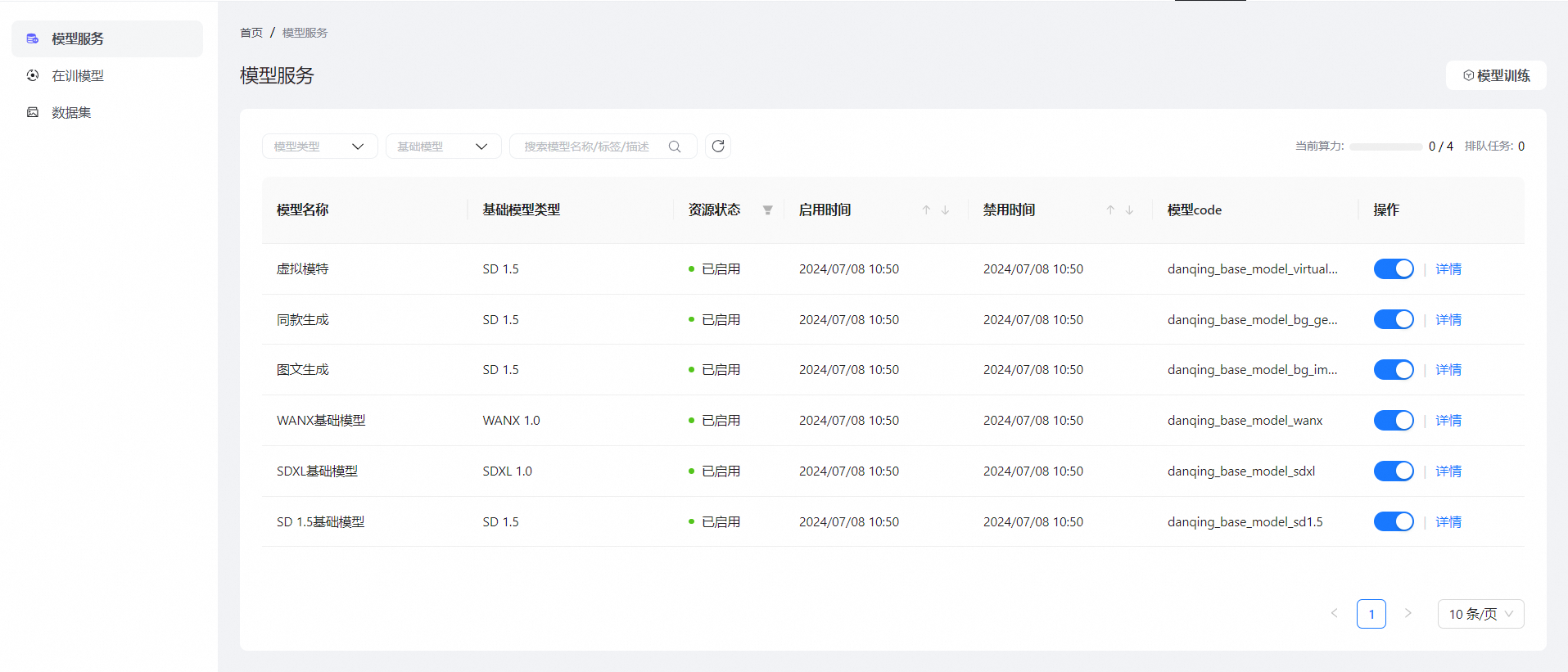Toggle the WANX基础模型 switch
The width and height of the screenshot is (1568, 672).
(x=1394, y=421)
